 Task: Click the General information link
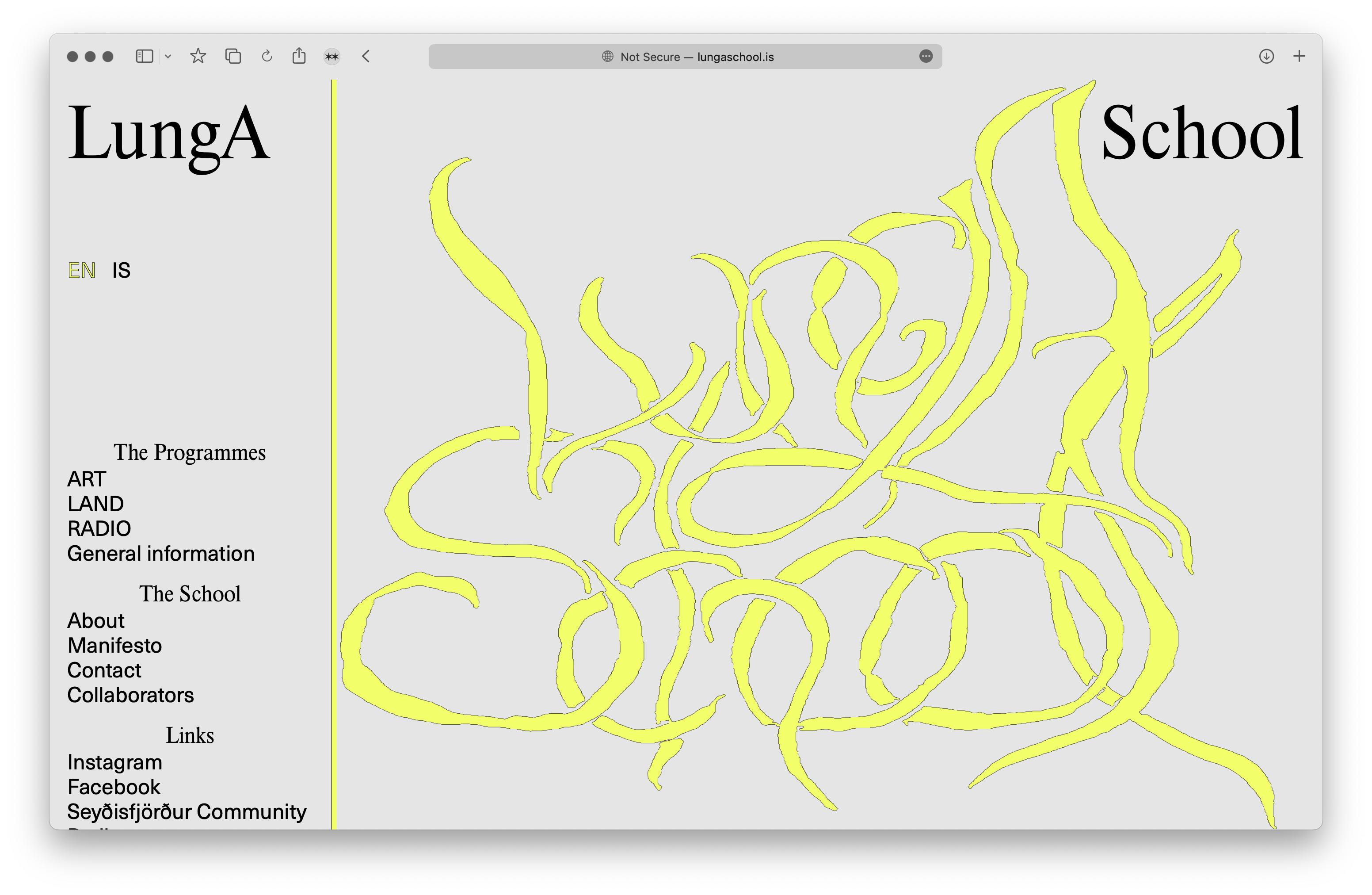[161, 554]
